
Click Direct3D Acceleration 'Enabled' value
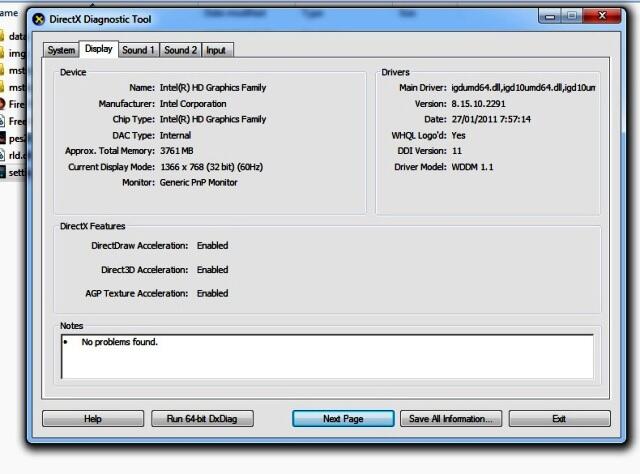pos(212,270)
